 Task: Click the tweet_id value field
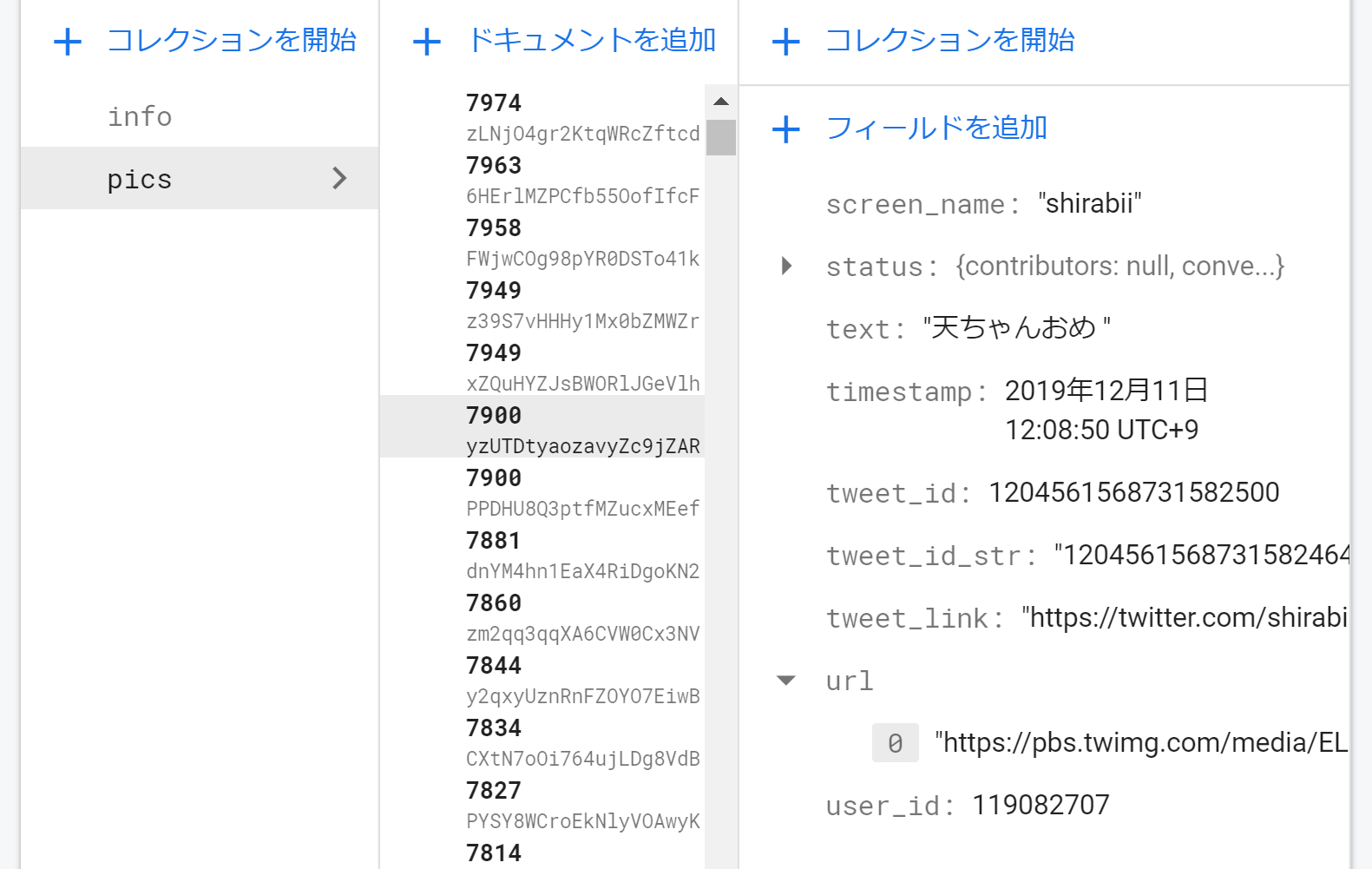pos(1134,492)
